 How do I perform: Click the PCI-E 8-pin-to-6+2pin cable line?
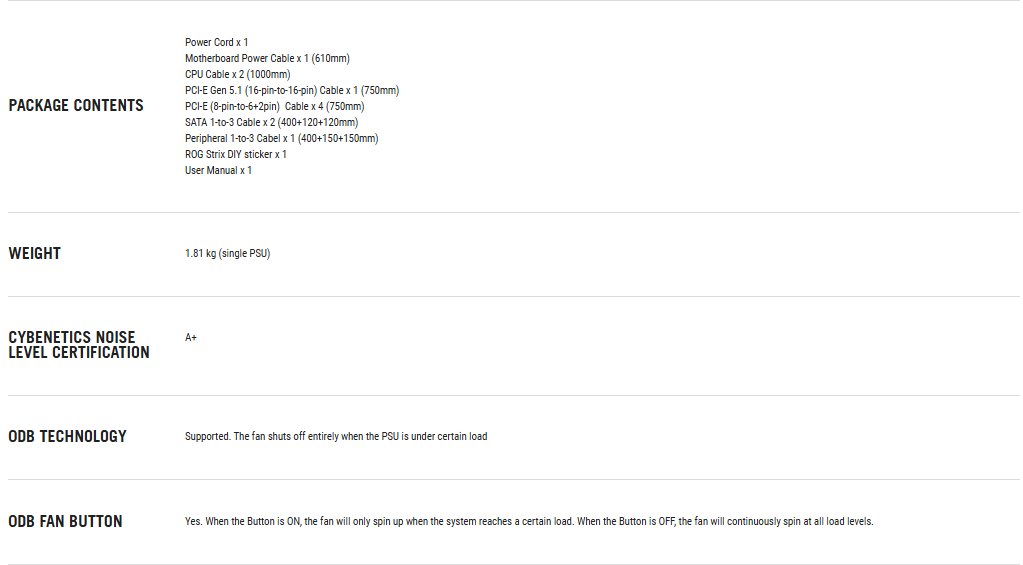(274, 106)
